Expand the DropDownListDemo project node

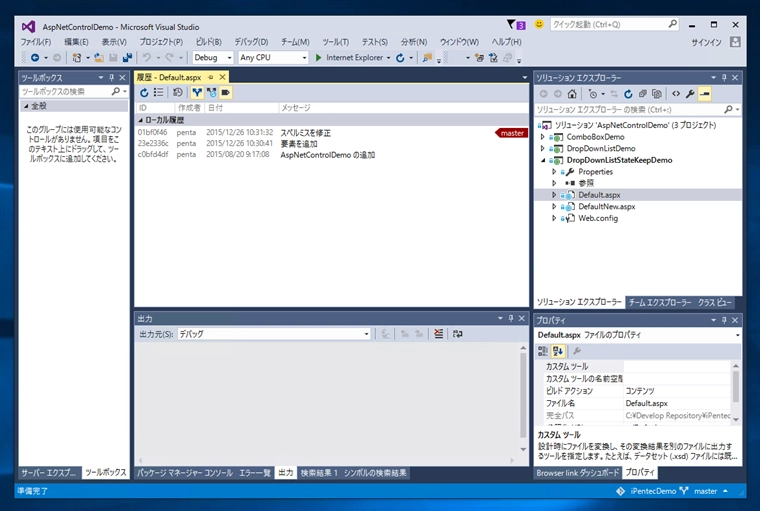(543, 148)
